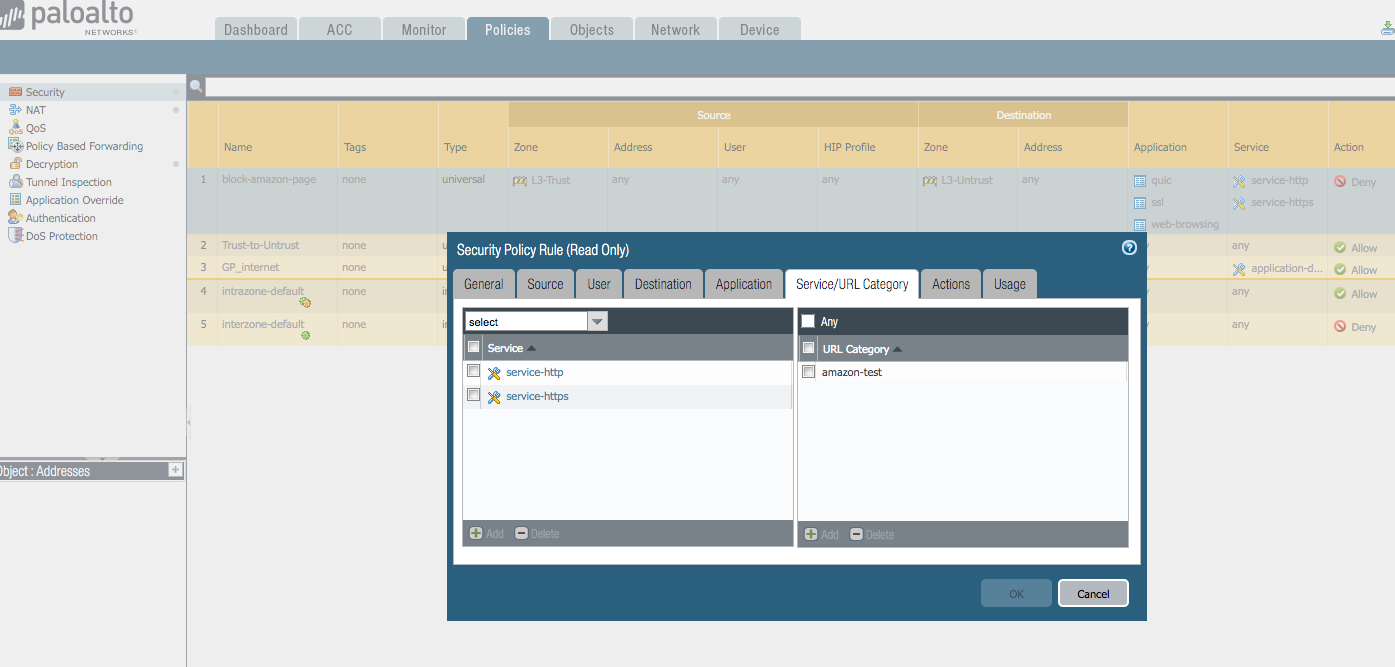Click the quic application icon
Viewport: 1395px width, 667px height.
[x=1140, y=182]
